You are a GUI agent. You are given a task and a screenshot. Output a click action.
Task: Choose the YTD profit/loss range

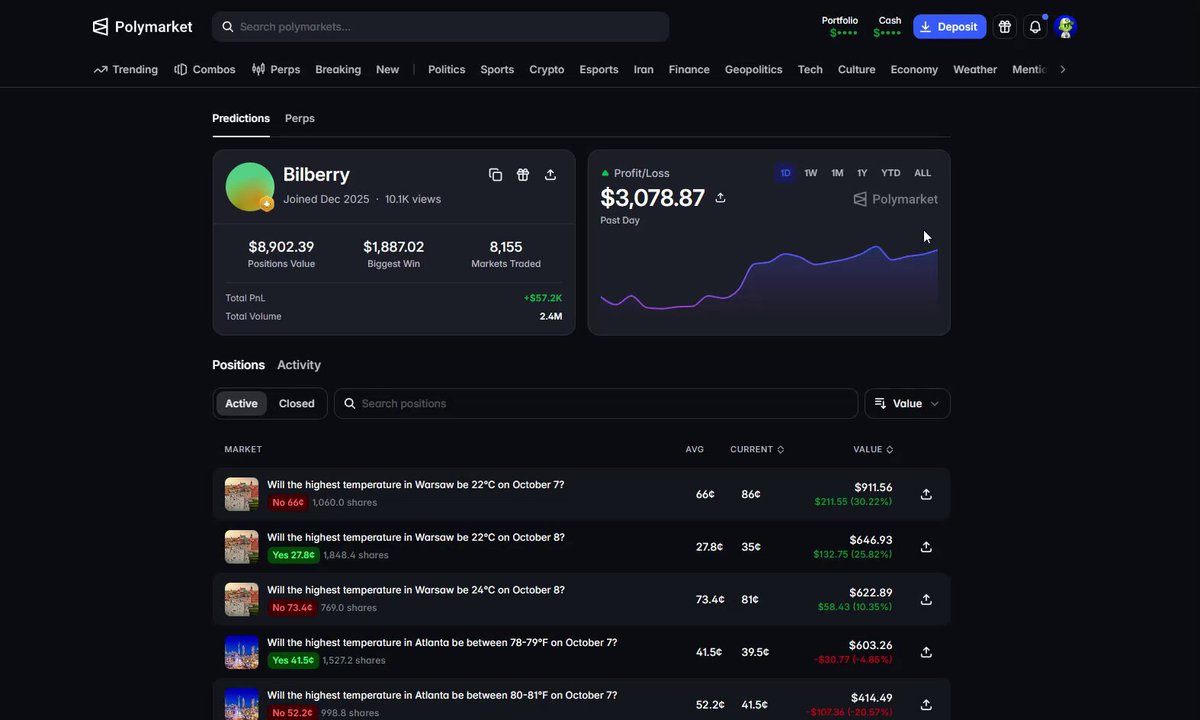(x=891, y=173)
